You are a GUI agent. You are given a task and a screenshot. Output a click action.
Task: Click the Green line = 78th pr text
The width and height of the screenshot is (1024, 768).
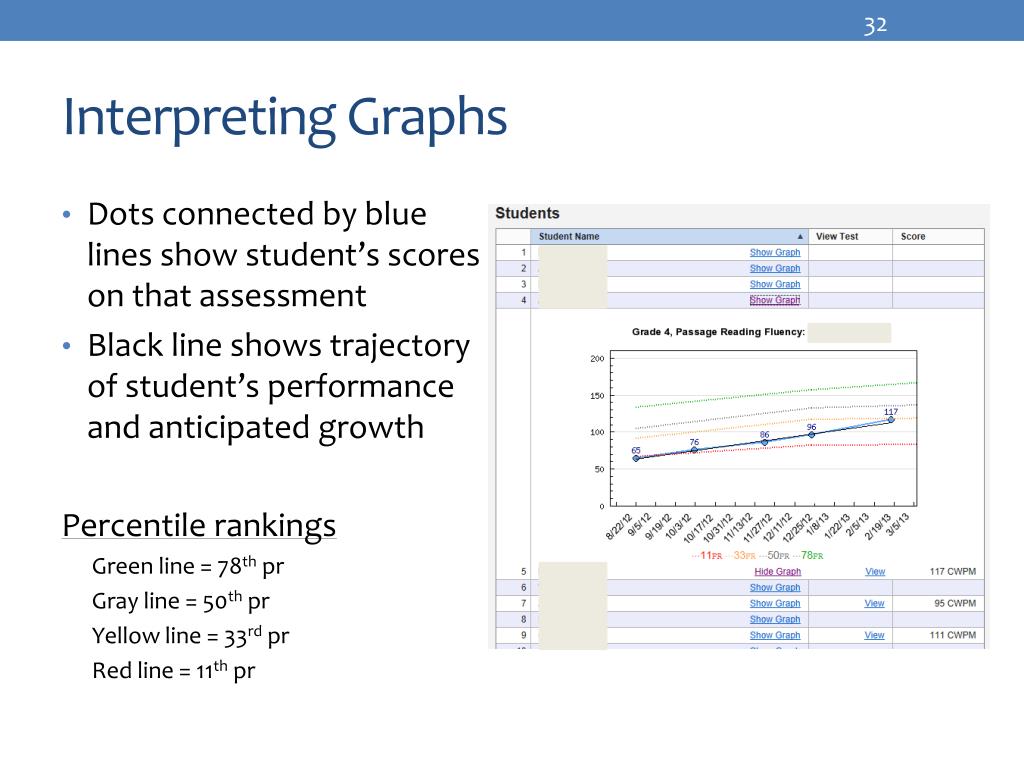click(188, 566)
